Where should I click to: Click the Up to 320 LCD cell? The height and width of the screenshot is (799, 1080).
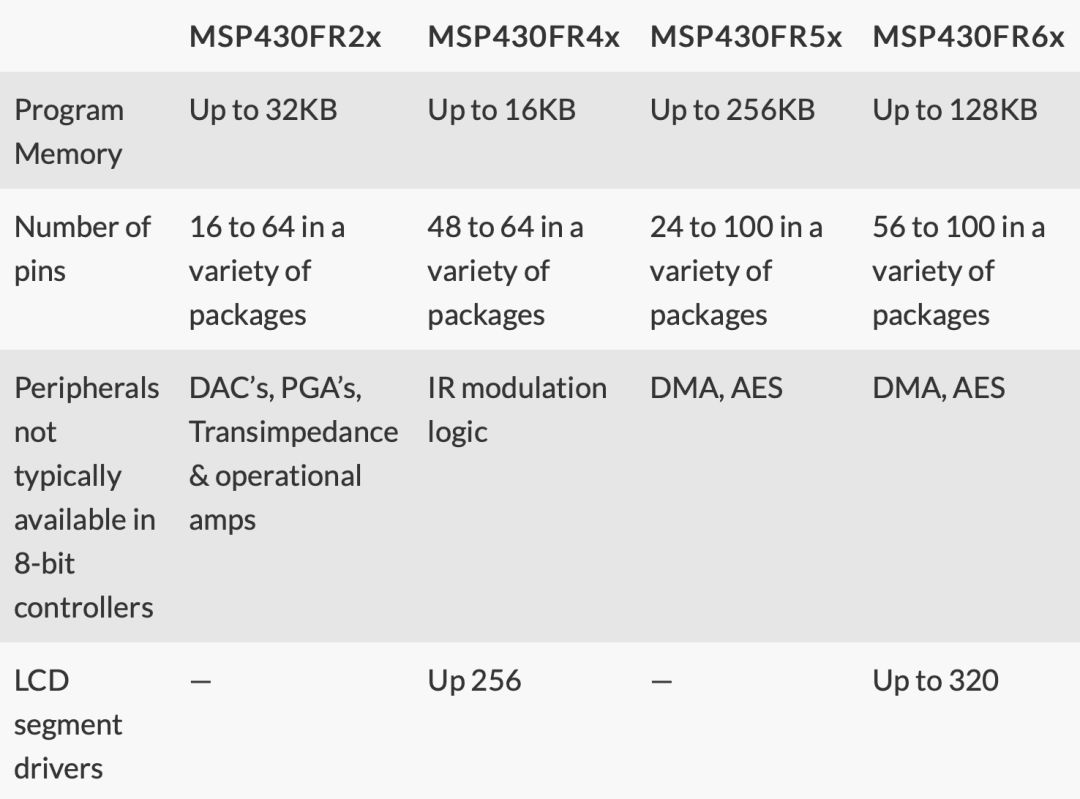(935, 681)
